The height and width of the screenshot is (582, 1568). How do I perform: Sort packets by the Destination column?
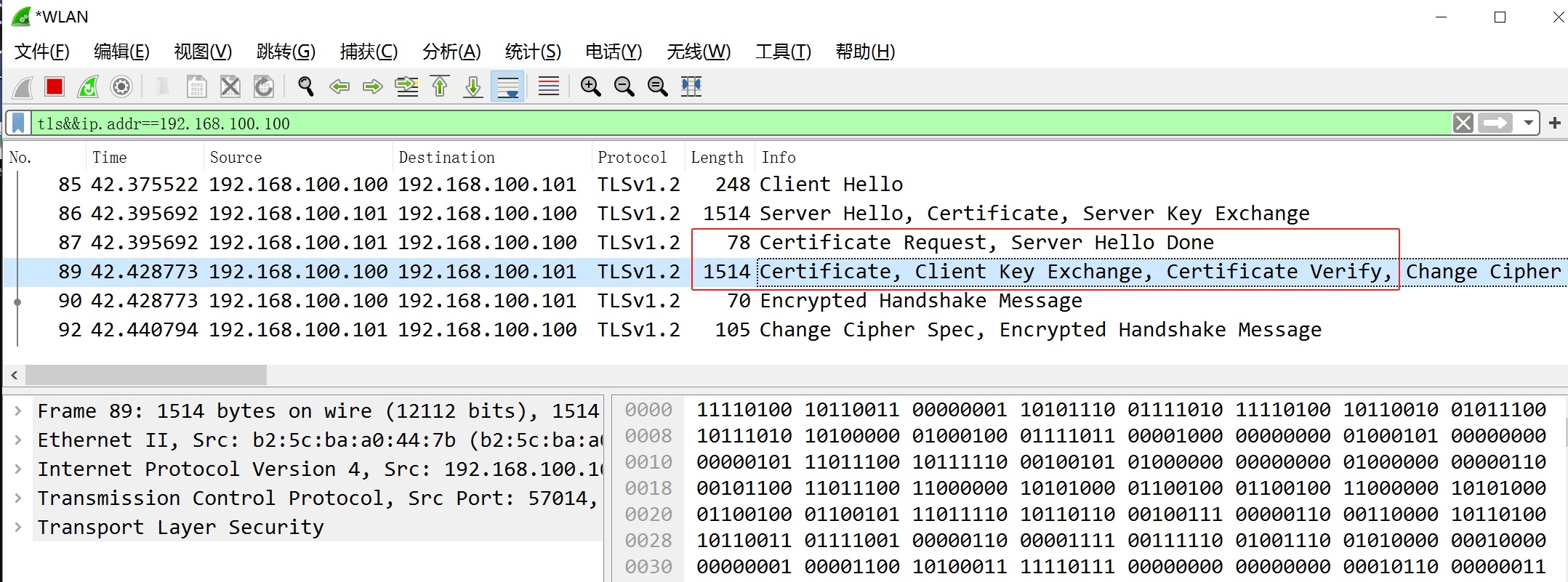(x=493, y=158)
